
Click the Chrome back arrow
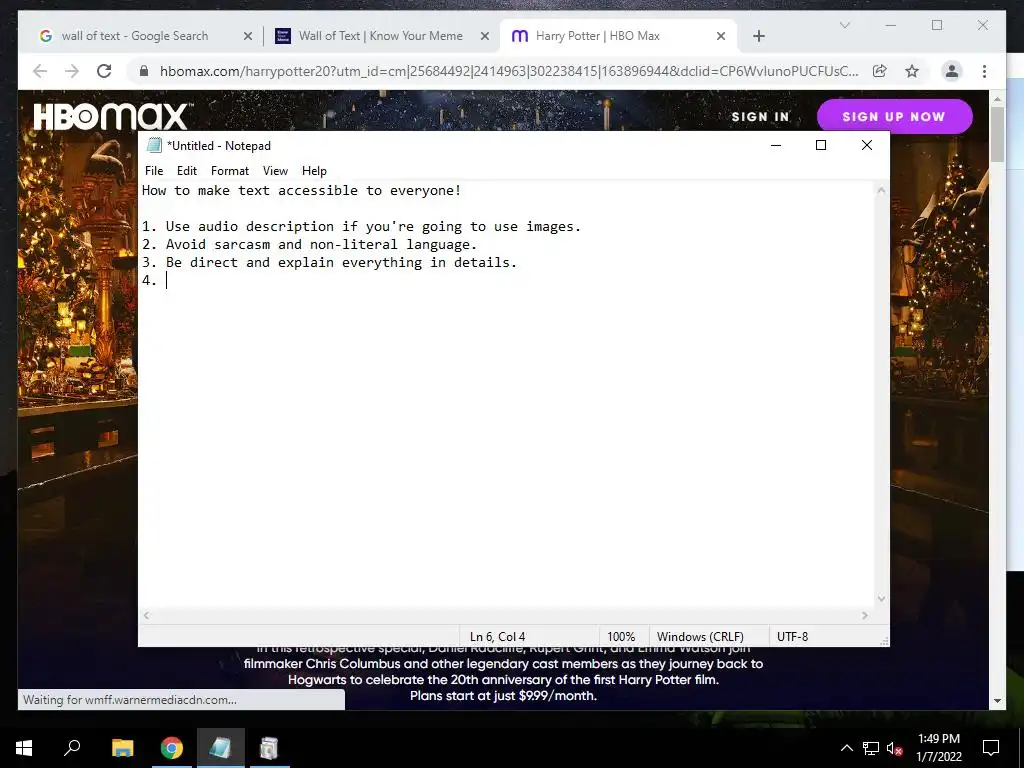(x=40, y=71)
